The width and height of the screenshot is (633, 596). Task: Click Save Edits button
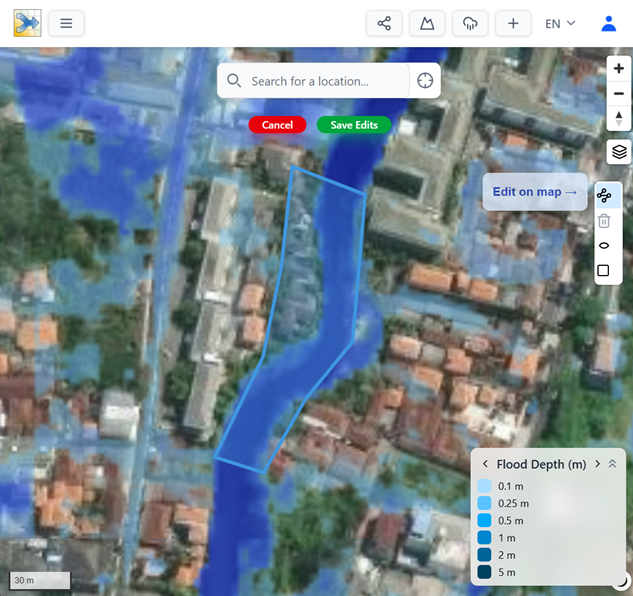point(354,125)
